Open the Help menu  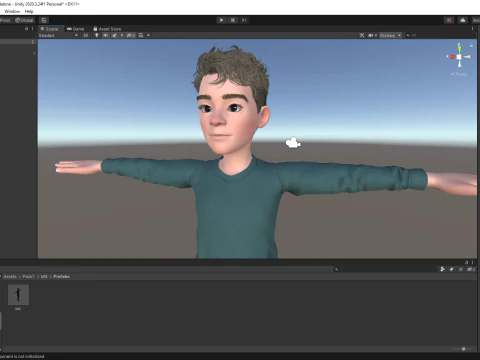click(x=29, y=11)
